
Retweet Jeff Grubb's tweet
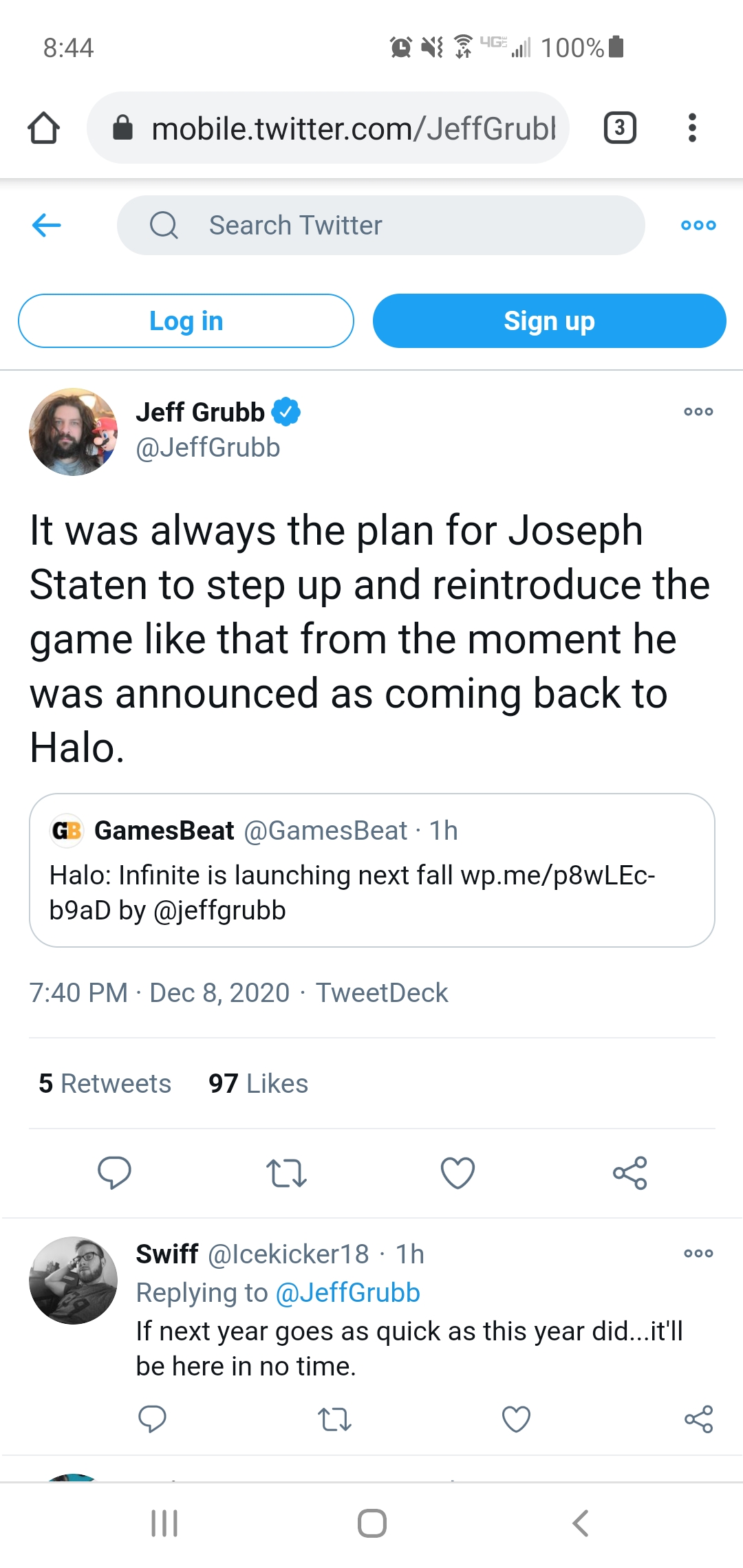[286, 1173]
